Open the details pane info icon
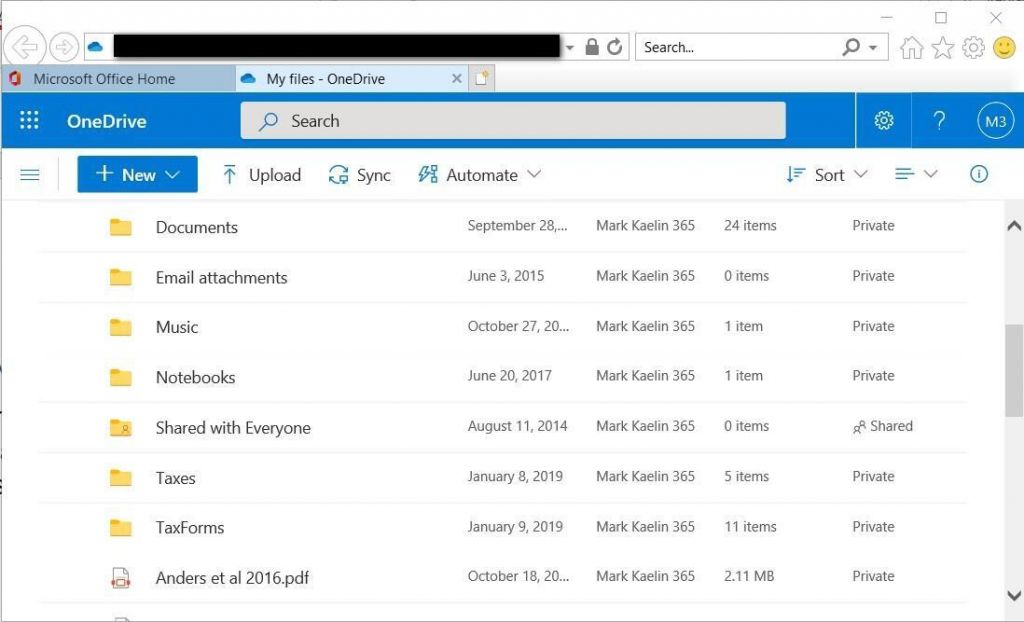The width and height of the screenshot is (1024, 622). 978,174
